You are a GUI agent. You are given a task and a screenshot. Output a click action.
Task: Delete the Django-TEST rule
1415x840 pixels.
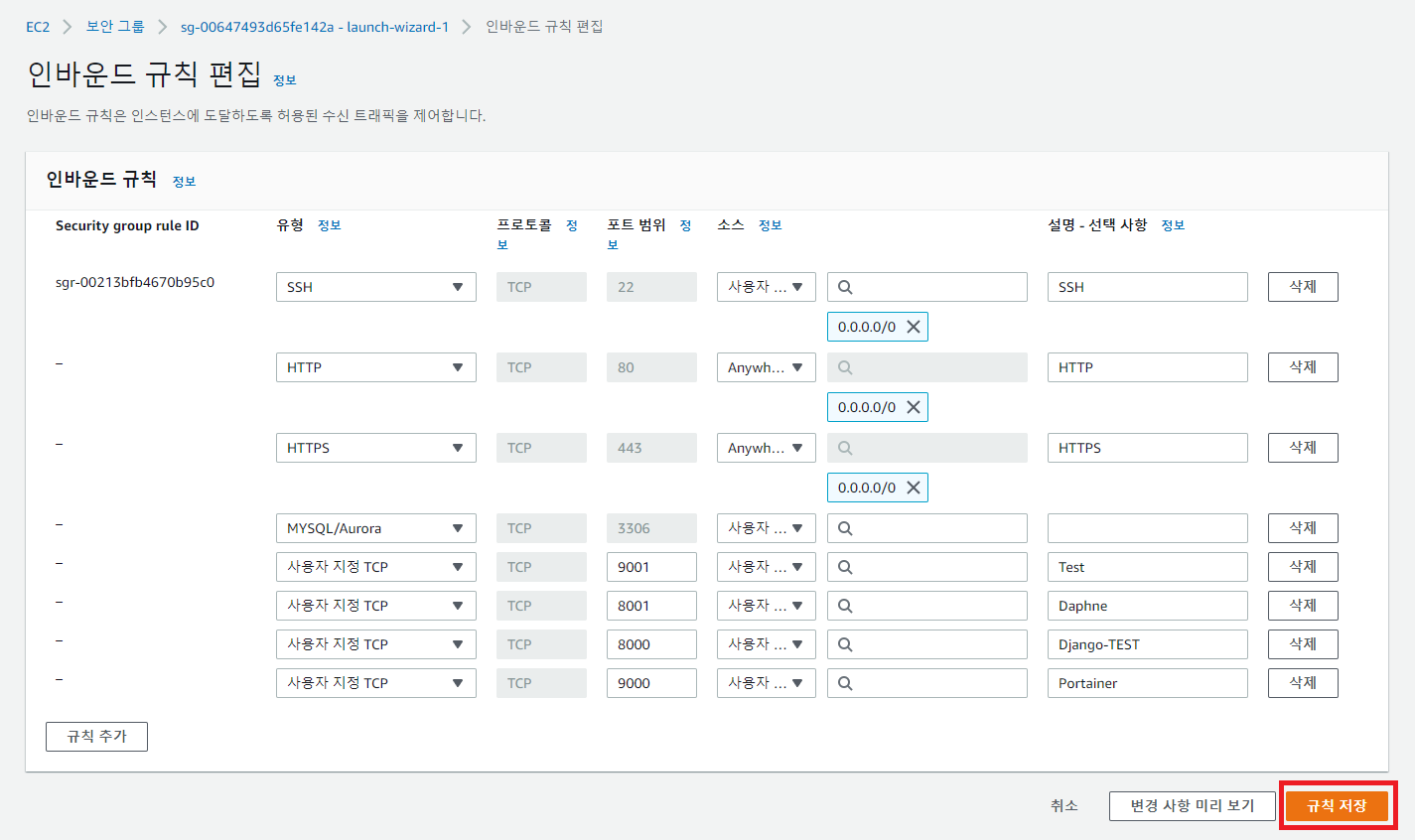[1303, 644]
